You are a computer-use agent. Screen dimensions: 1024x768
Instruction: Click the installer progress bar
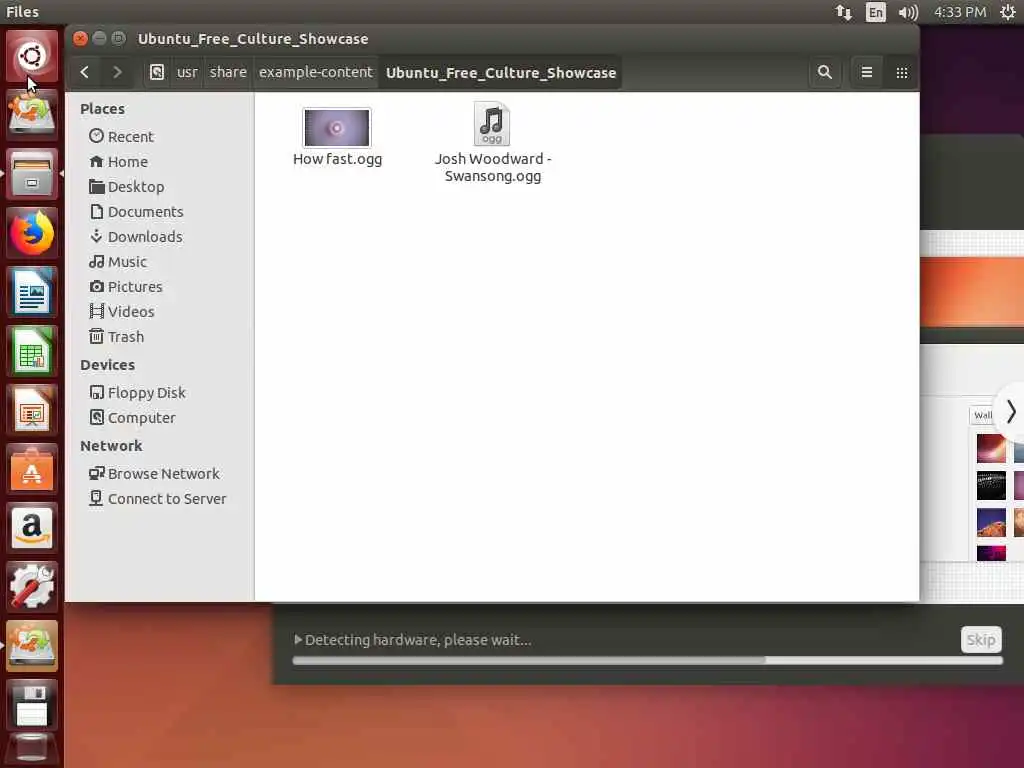pos(647,661)
